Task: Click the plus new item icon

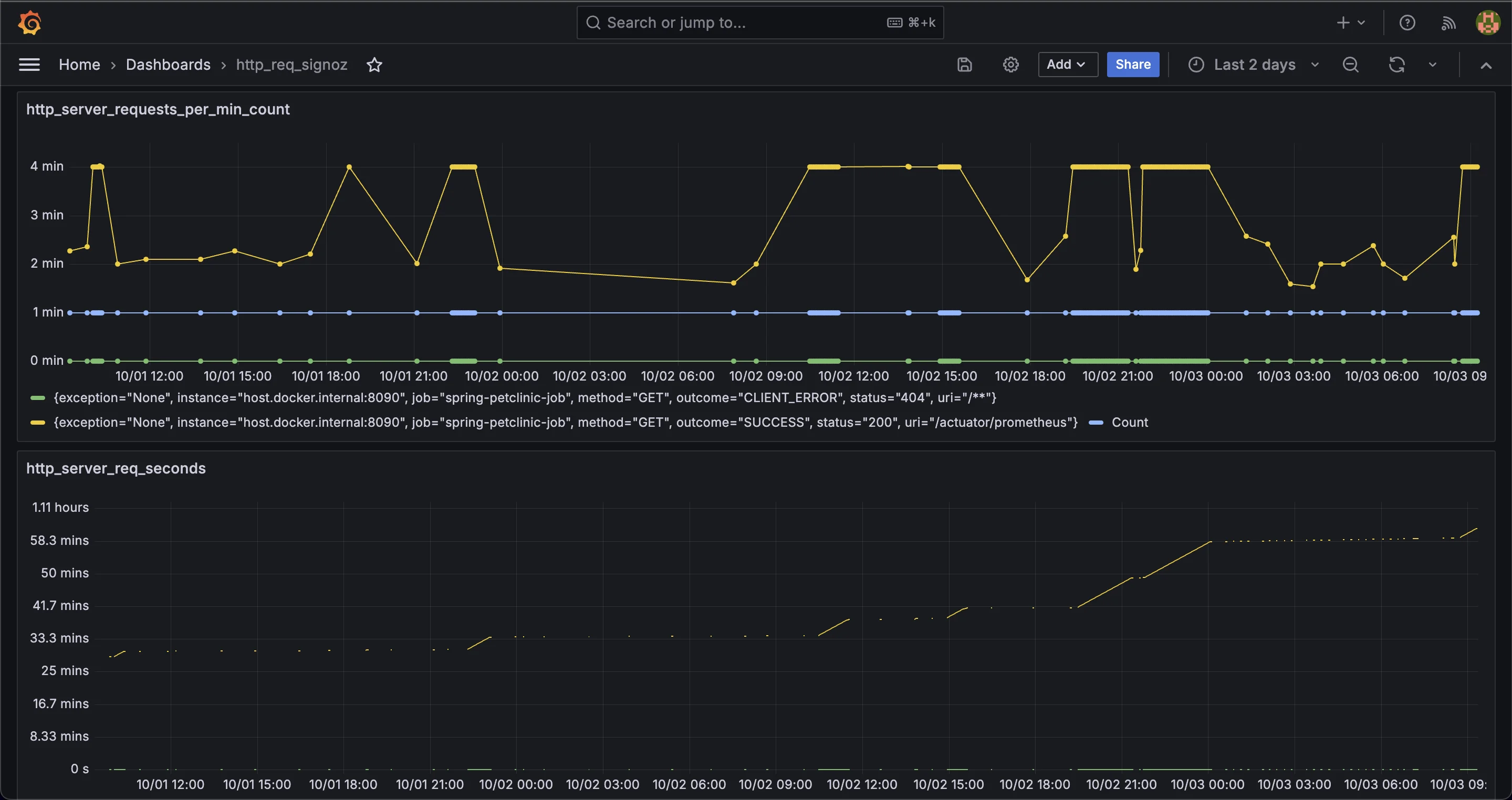Action: click(x=1343, y=23)
